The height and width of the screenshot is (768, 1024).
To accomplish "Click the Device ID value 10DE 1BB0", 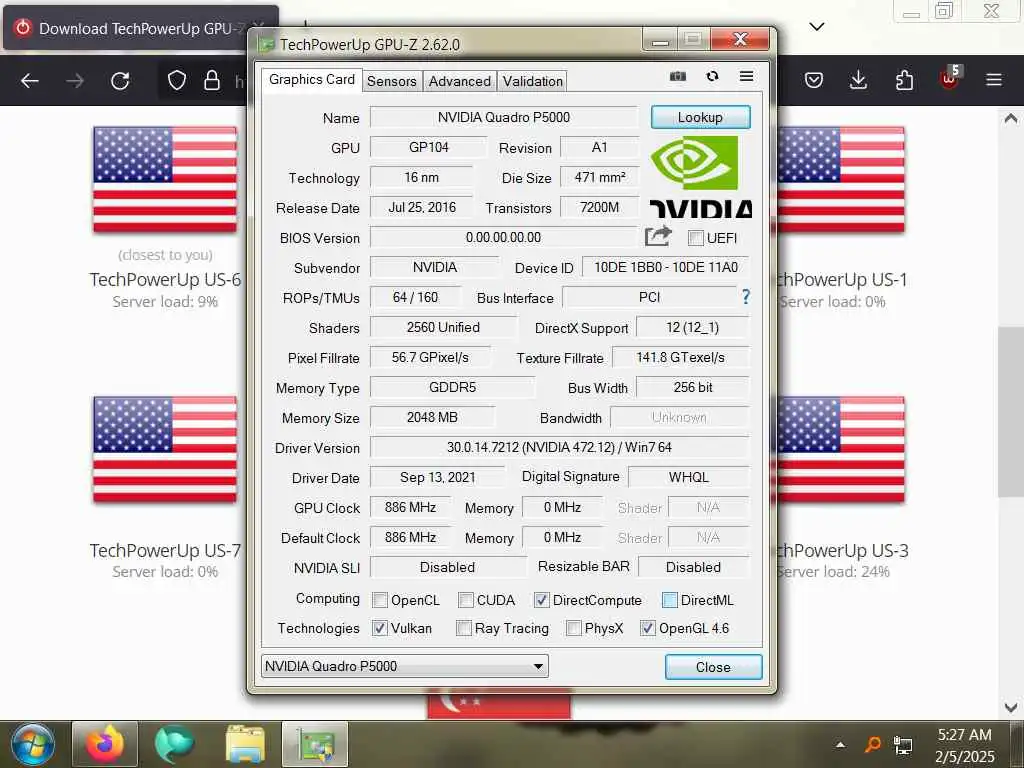I will click(665, 267).
